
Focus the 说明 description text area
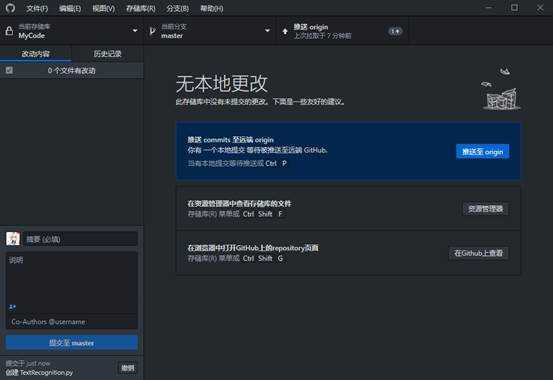[72, 277]
